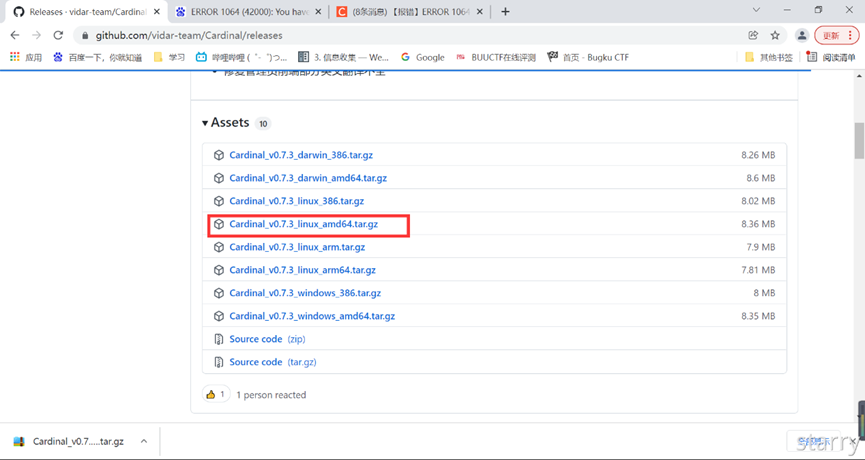Click package icon beside linux_arm64 asset
This screenshot has width=865, height=460.
(219, 270)
